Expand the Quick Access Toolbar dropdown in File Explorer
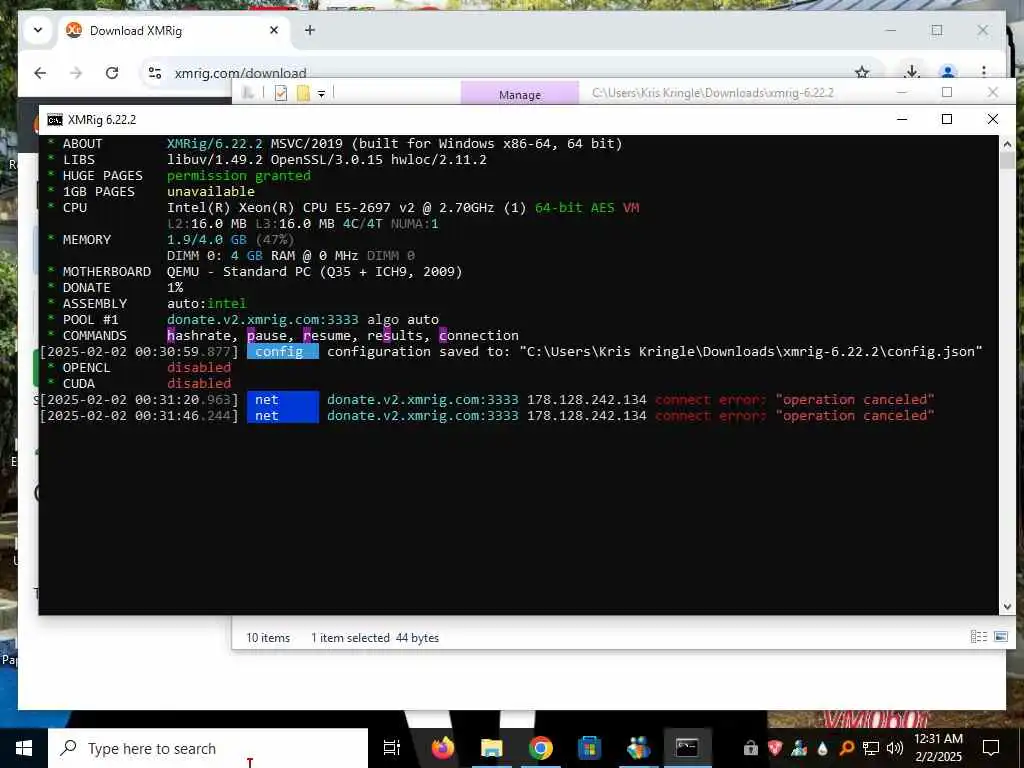The image size is (1024, 768). pos(321,94)
